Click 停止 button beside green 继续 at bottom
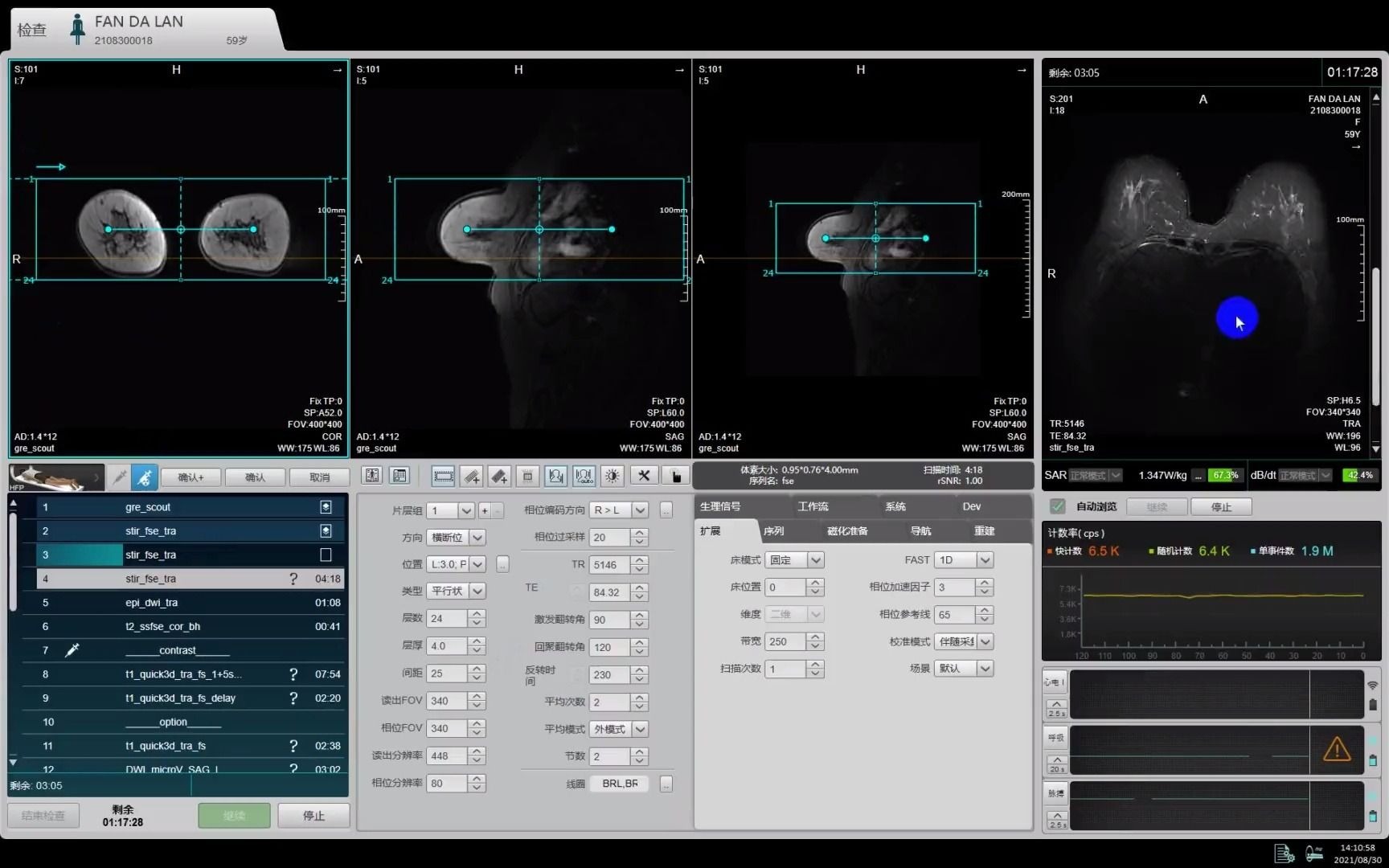The width and height of the screenshot is (1389, 868). coord(313,816)
